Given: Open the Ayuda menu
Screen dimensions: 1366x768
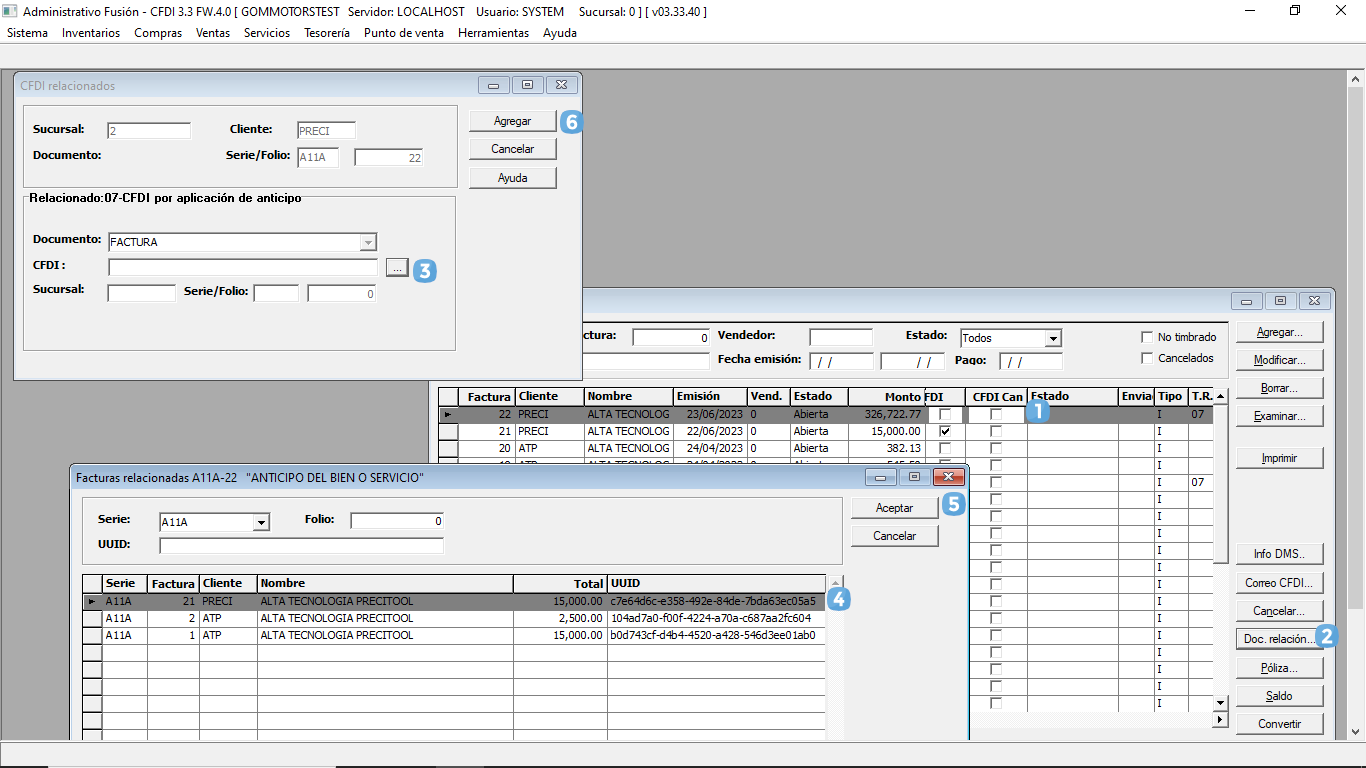Looking at the screenshot, I should pos(560,33).
